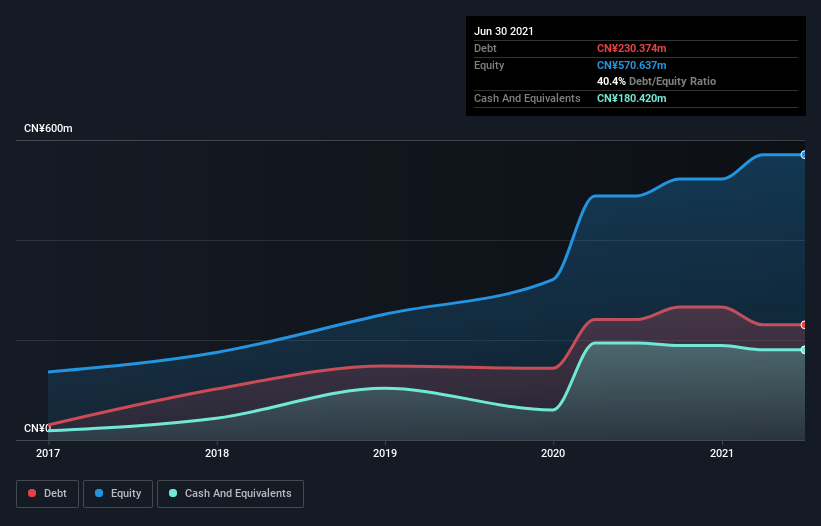Click the Equity label in tooltip
The height and width of the screenshot is (526, 821).
(x=489, y=65)
